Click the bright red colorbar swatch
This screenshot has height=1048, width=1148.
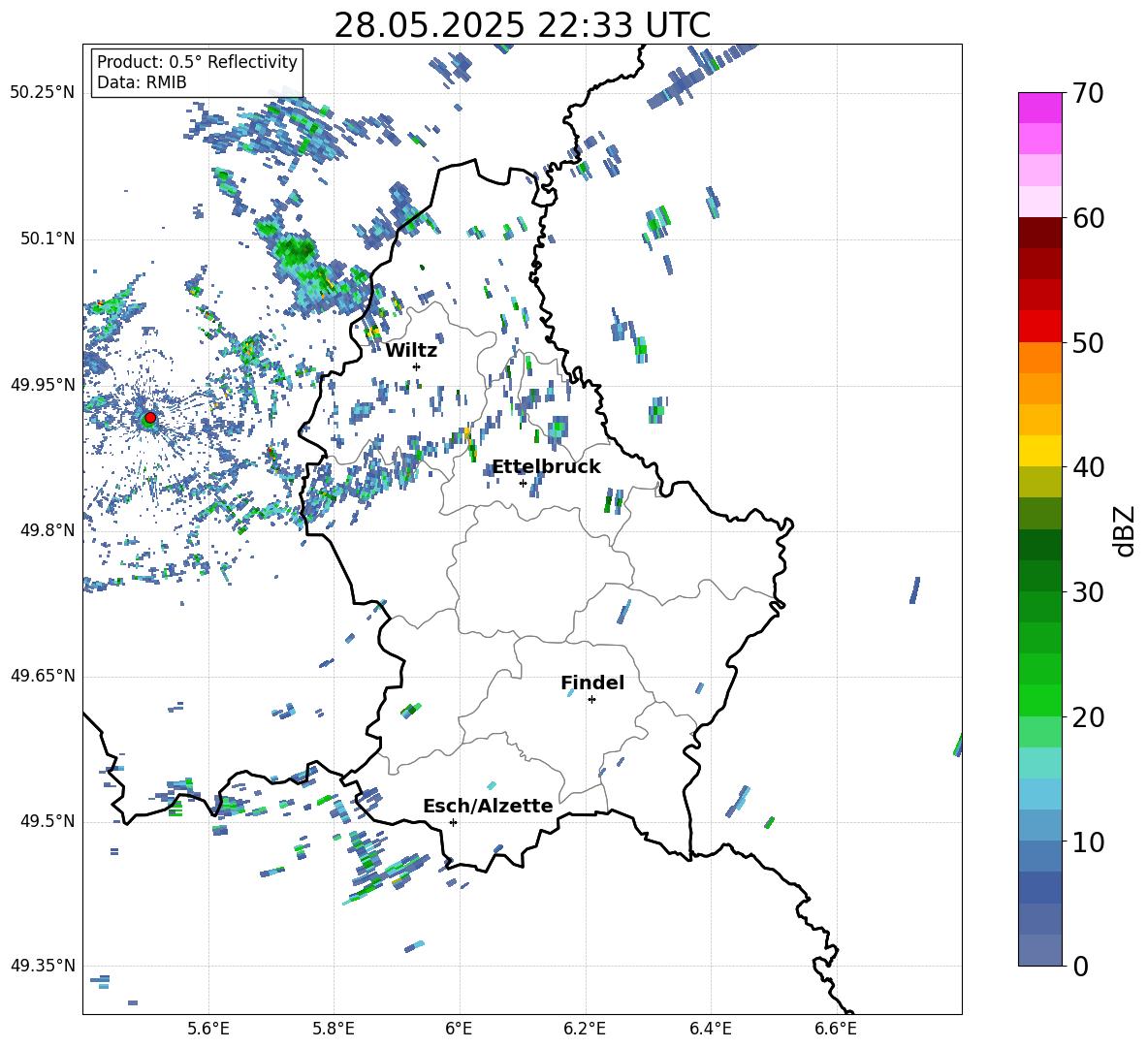coord(1039,327)
